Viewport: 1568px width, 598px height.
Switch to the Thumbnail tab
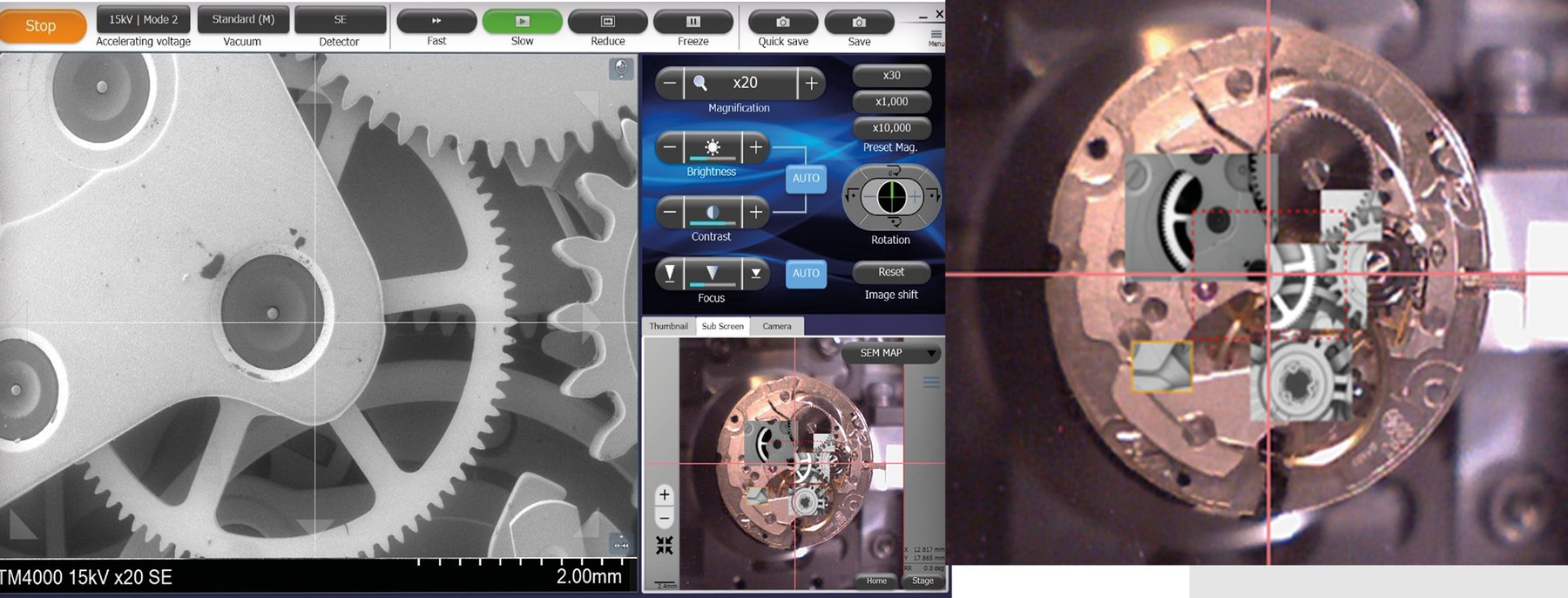[668, 327]
